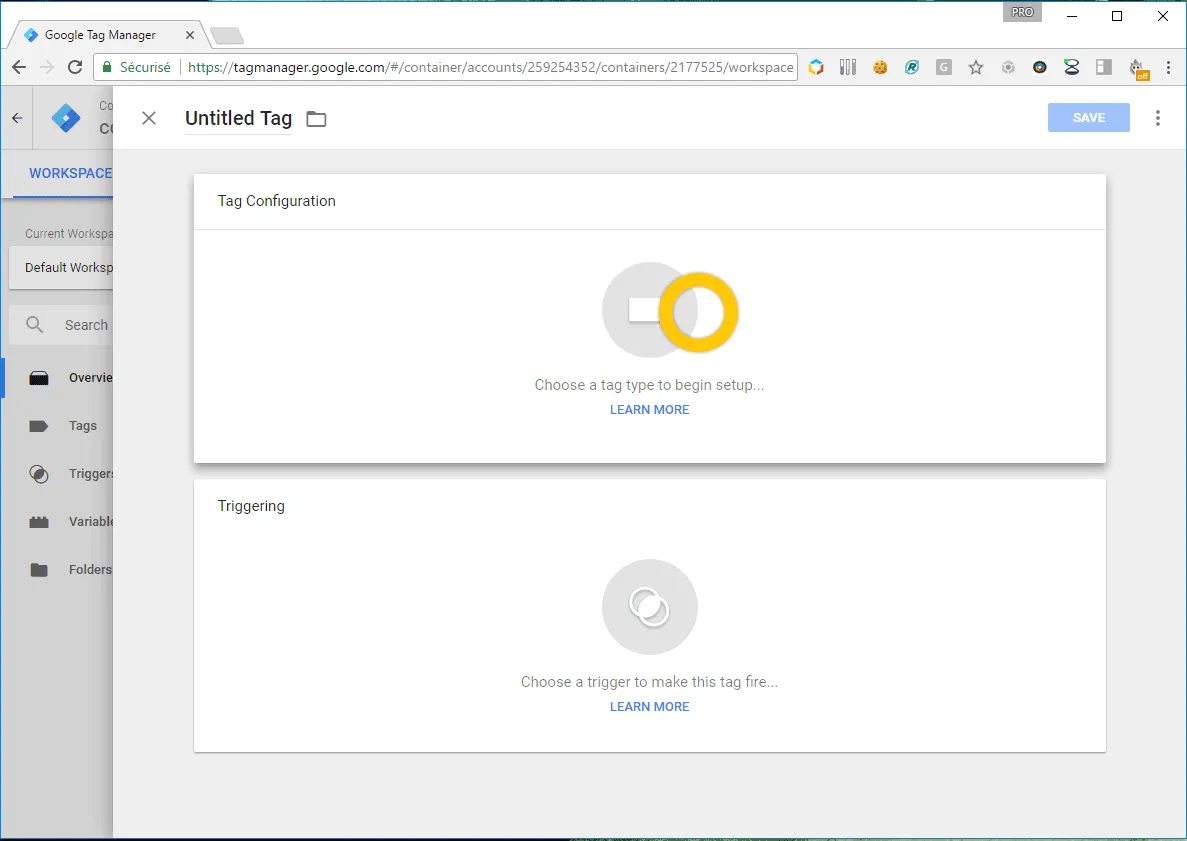Select Tags in the sidebar
Viewport: 1187px width, 841px height.
pos(82,426)
